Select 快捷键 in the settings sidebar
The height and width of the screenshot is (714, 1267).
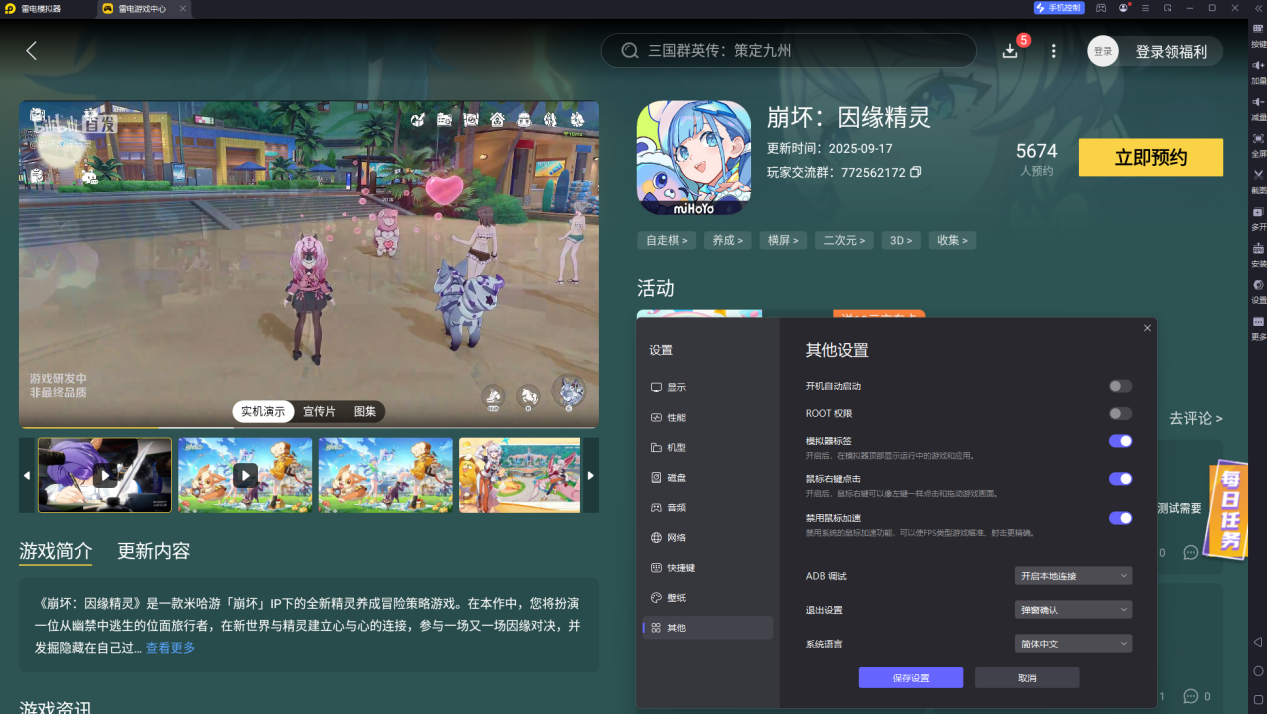click(707, 567)
